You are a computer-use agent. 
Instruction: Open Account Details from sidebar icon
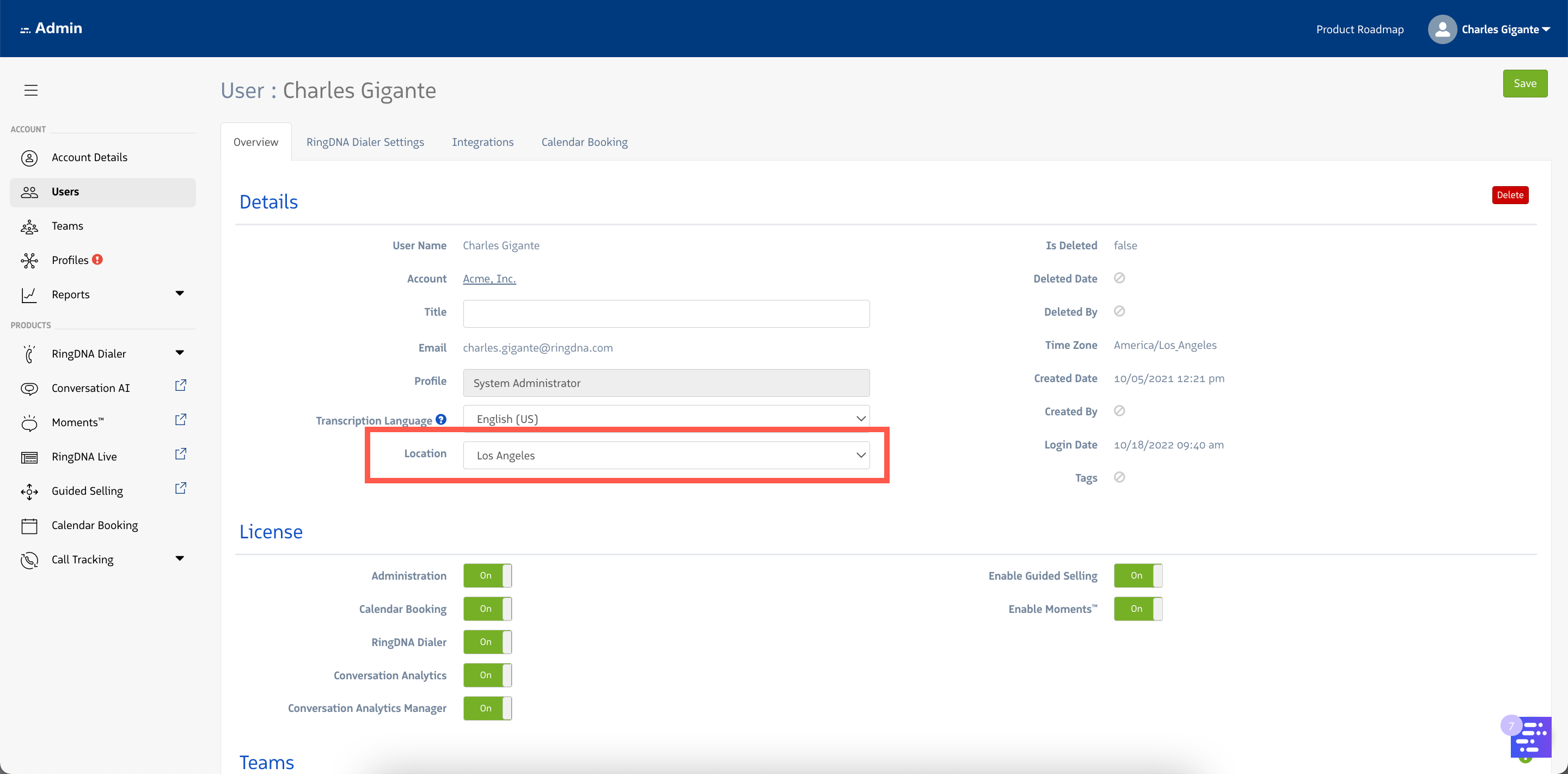tap(29, 158)
